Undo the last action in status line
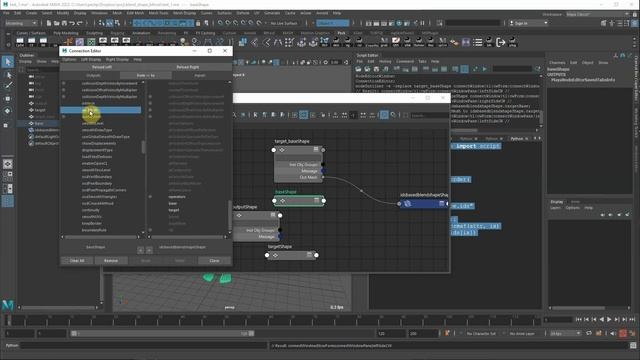Screen dimensions: 640x360 coord(72,23)
